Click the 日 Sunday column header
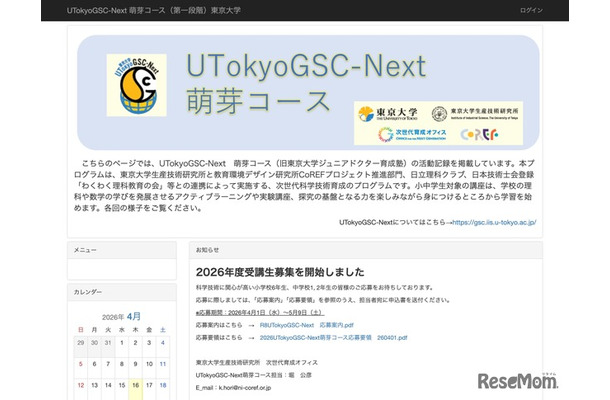This screenshot has height=400, width=610. (x=81, y=330)
